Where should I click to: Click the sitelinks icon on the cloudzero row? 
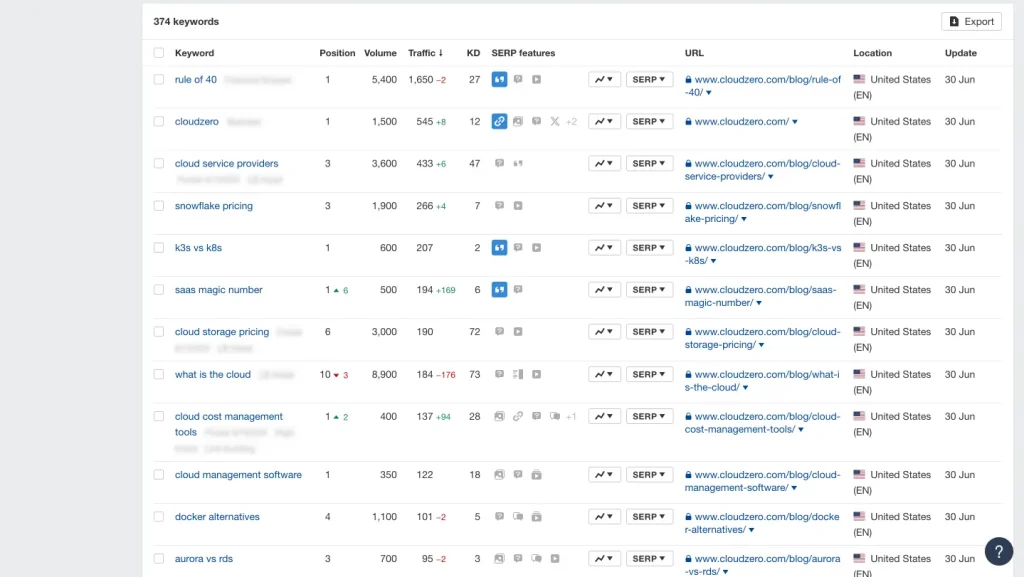point(499,121)
